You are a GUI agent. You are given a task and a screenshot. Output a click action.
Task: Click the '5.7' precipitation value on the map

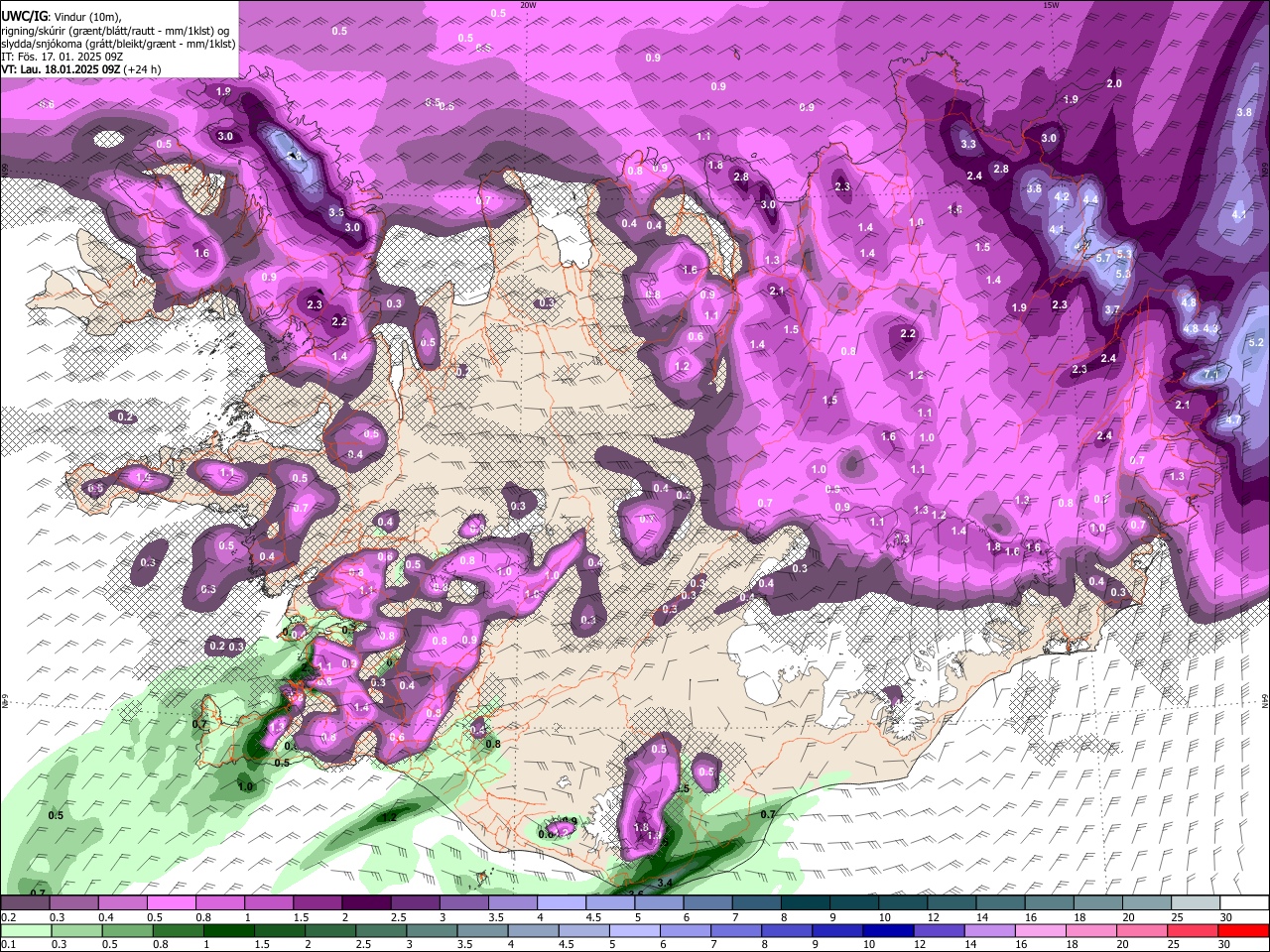[x=1103, y=258]
